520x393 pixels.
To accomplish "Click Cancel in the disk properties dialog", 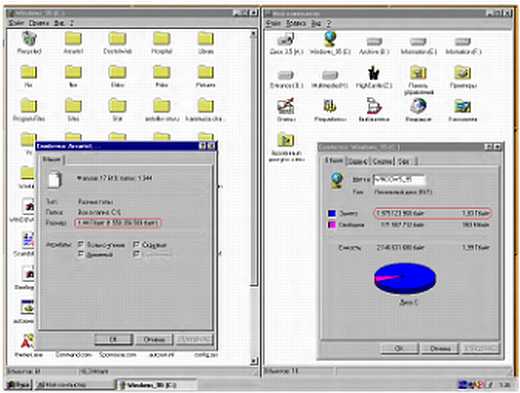I will pos(440,349).
